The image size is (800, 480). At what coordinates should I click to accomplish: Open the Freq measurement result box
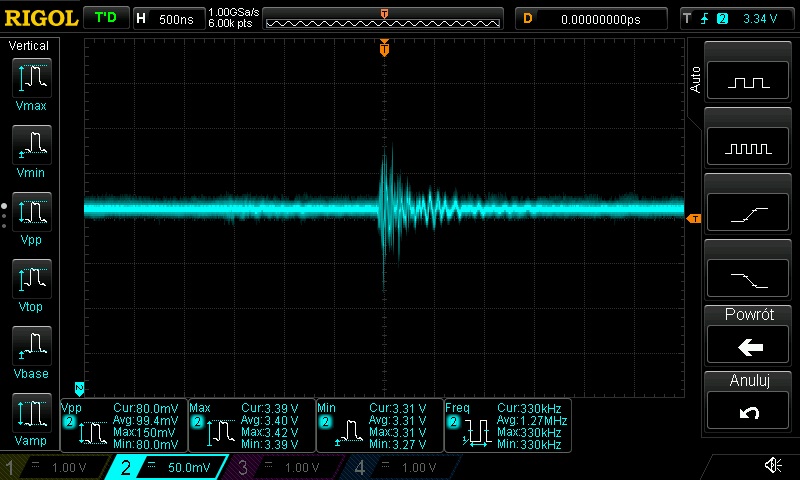[x=508, y=426]
